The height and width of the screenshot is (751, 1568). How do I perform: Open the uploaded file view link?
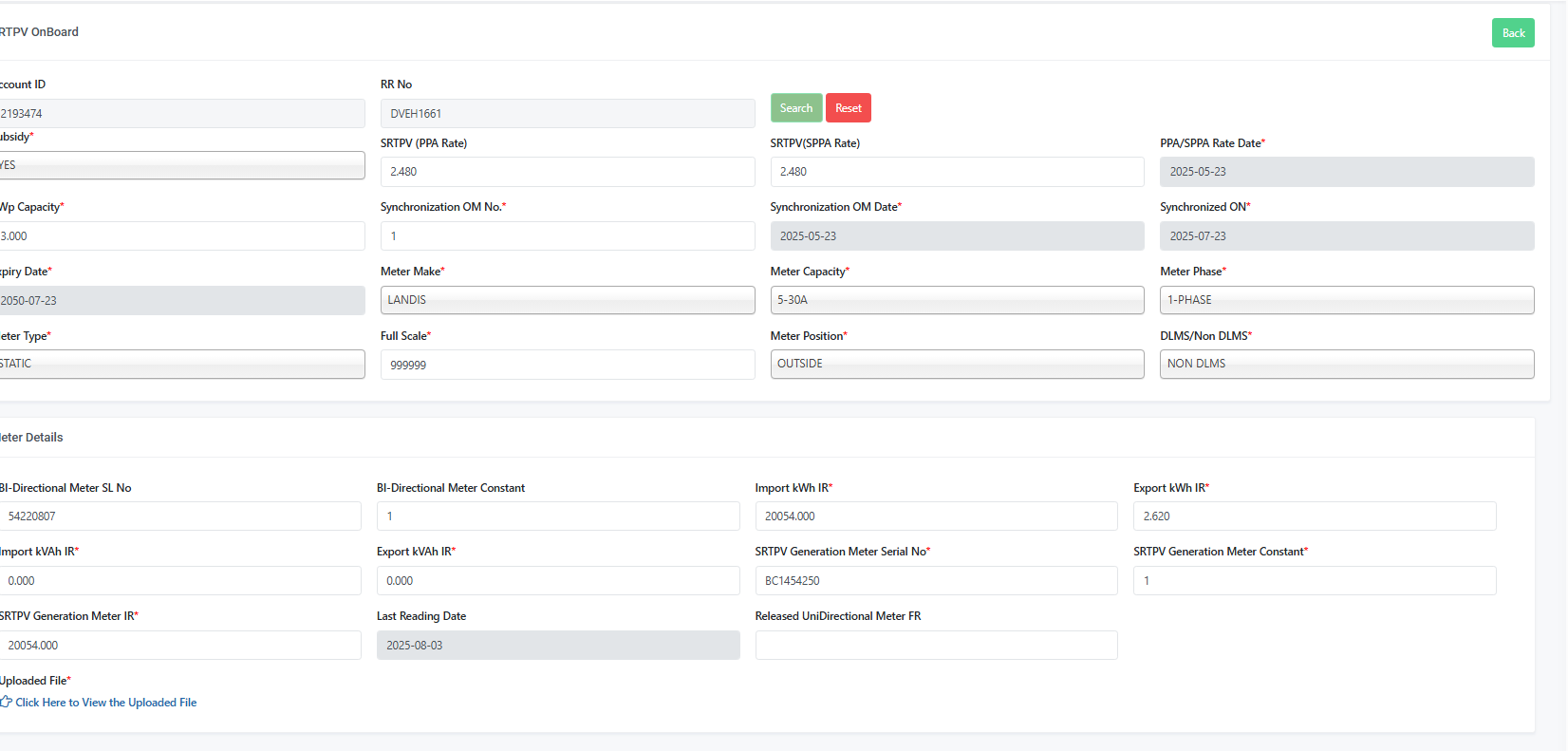click(105, 703)
